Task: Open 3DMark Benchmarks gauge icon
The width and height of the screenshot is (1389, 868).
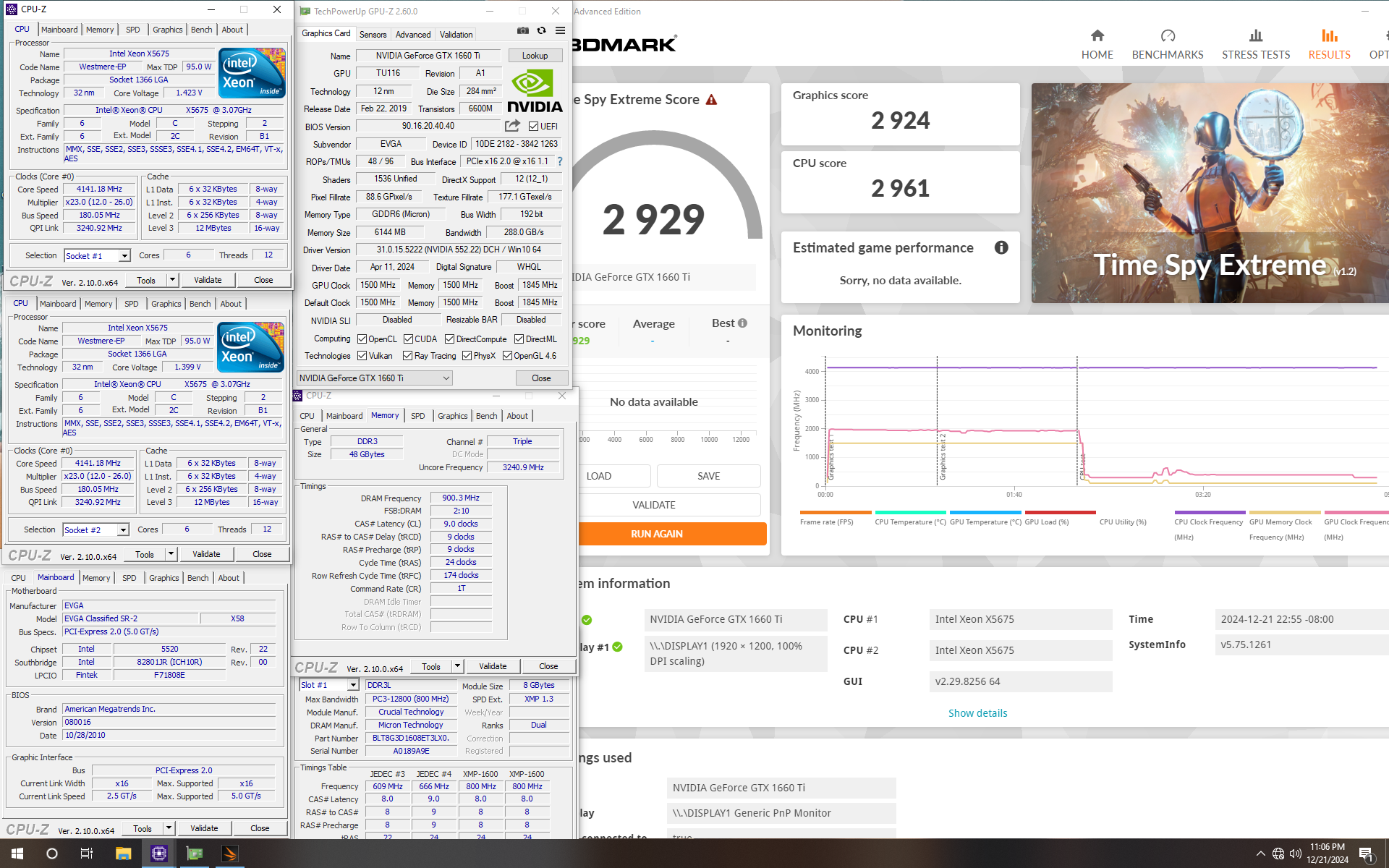Action: tap(1168, 35)
